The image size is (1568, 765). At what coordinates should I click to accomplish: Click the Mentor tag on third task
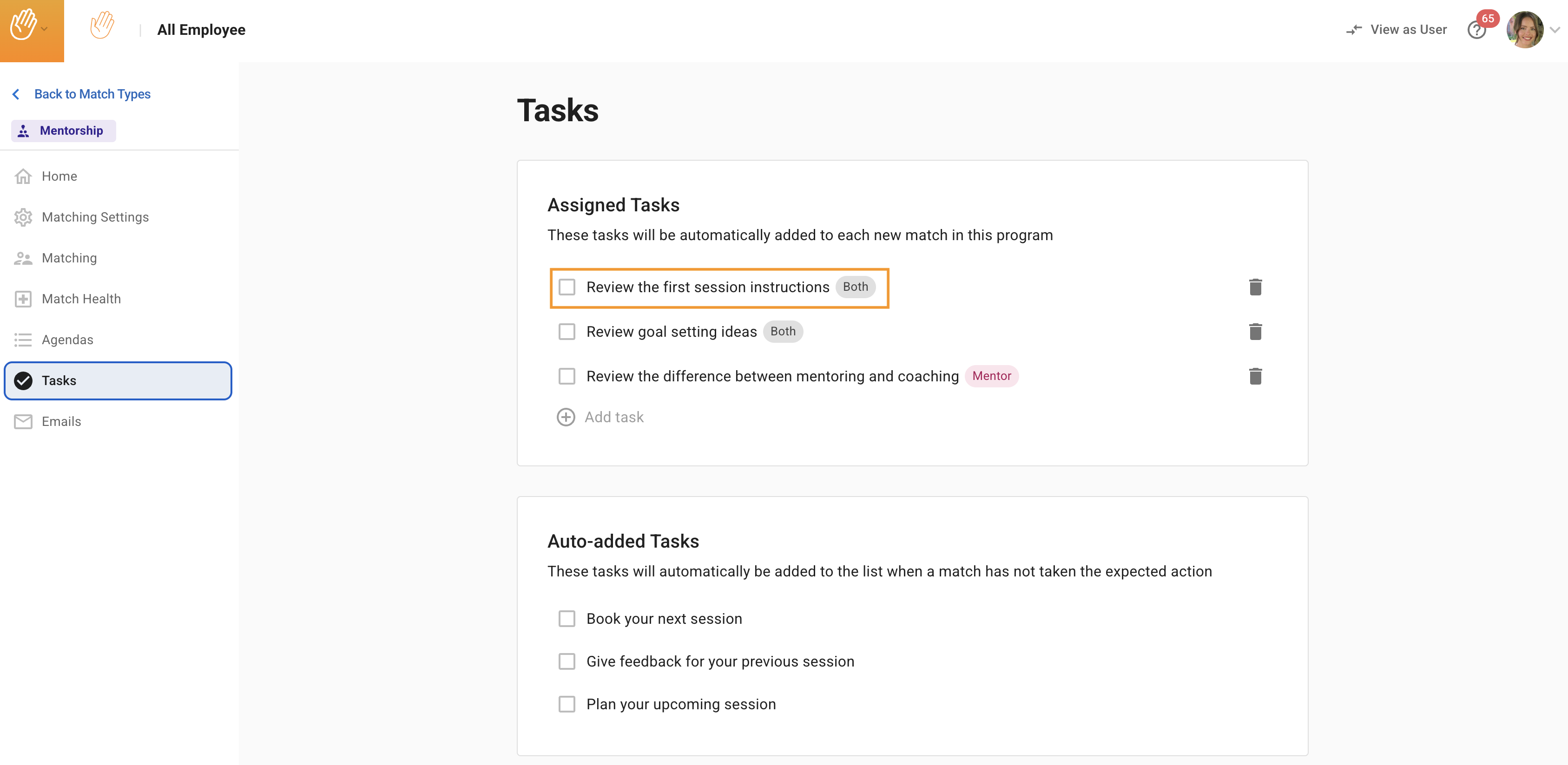[x=991, y=376]
